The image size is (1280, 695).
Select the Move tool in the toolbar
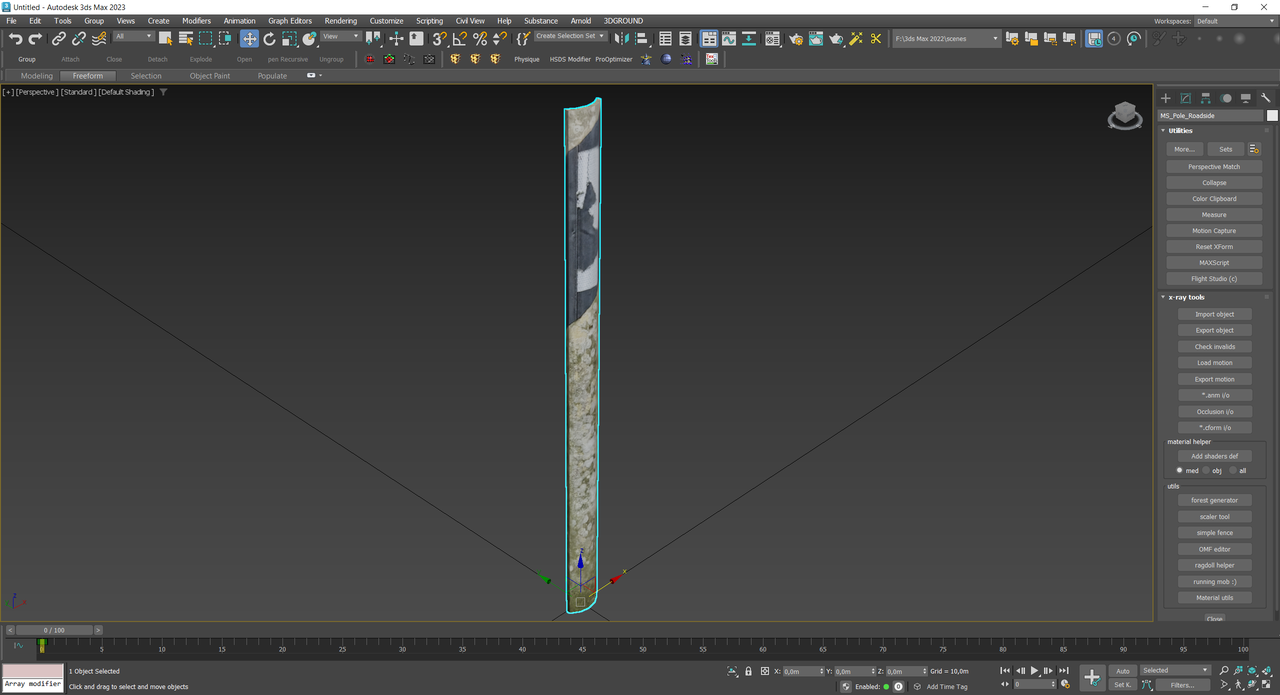pos(249,39)
